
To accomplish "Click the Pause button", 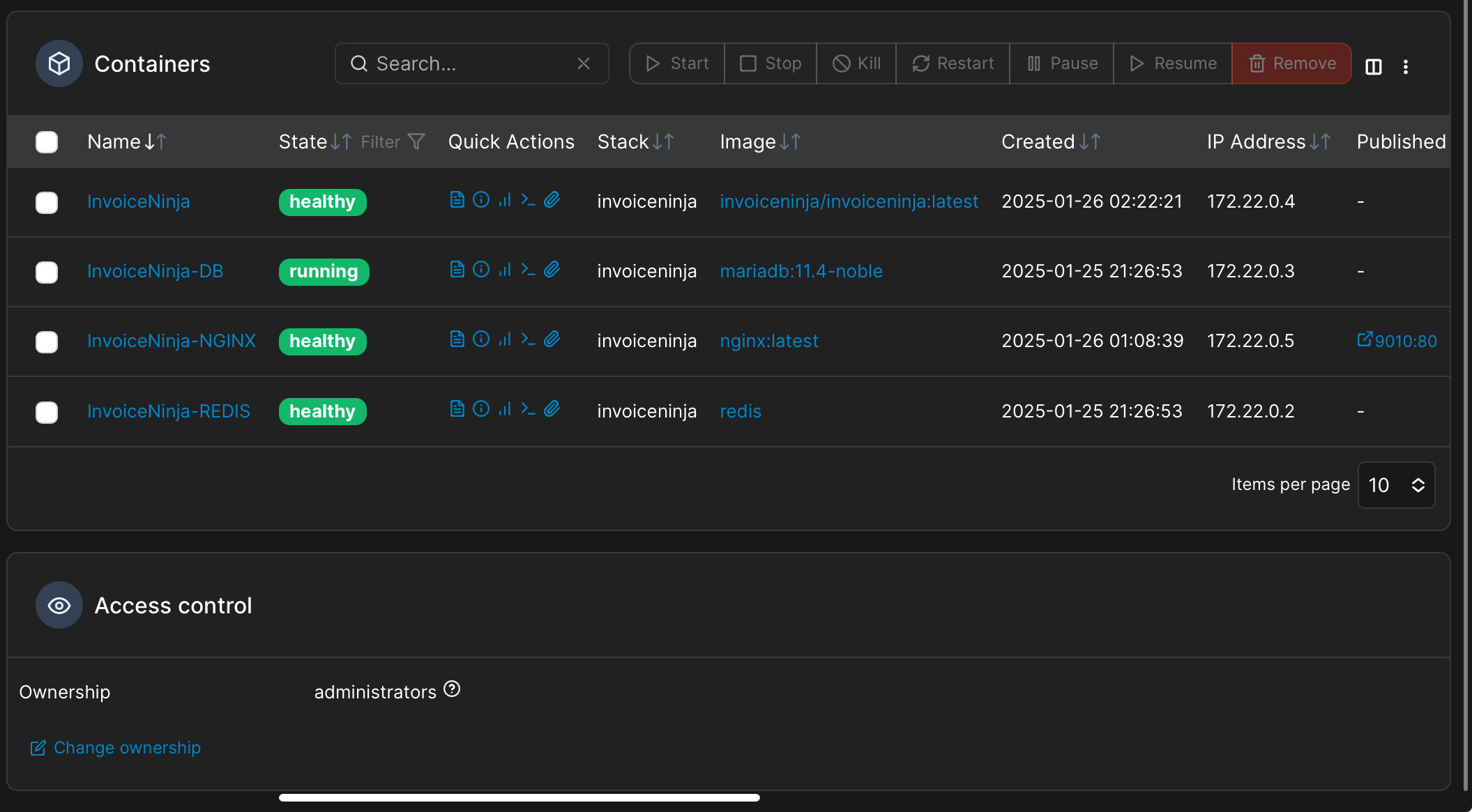I will click(1062, 63).
